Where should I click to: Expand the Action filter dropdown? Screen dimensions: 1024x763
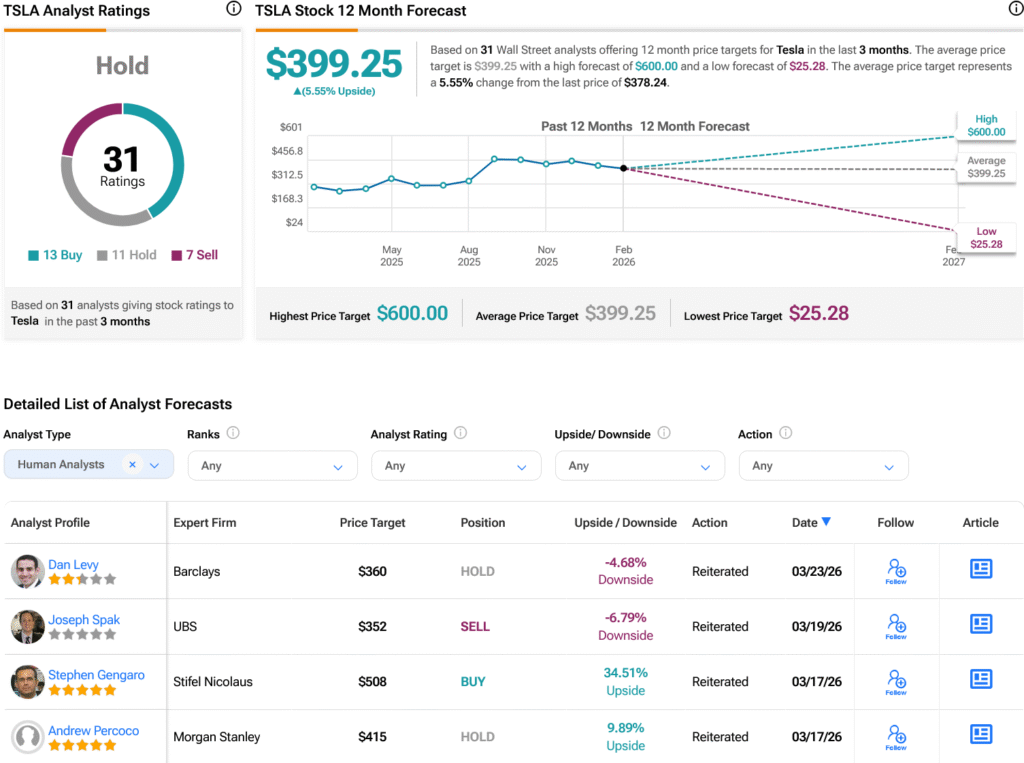click(823, 466)
